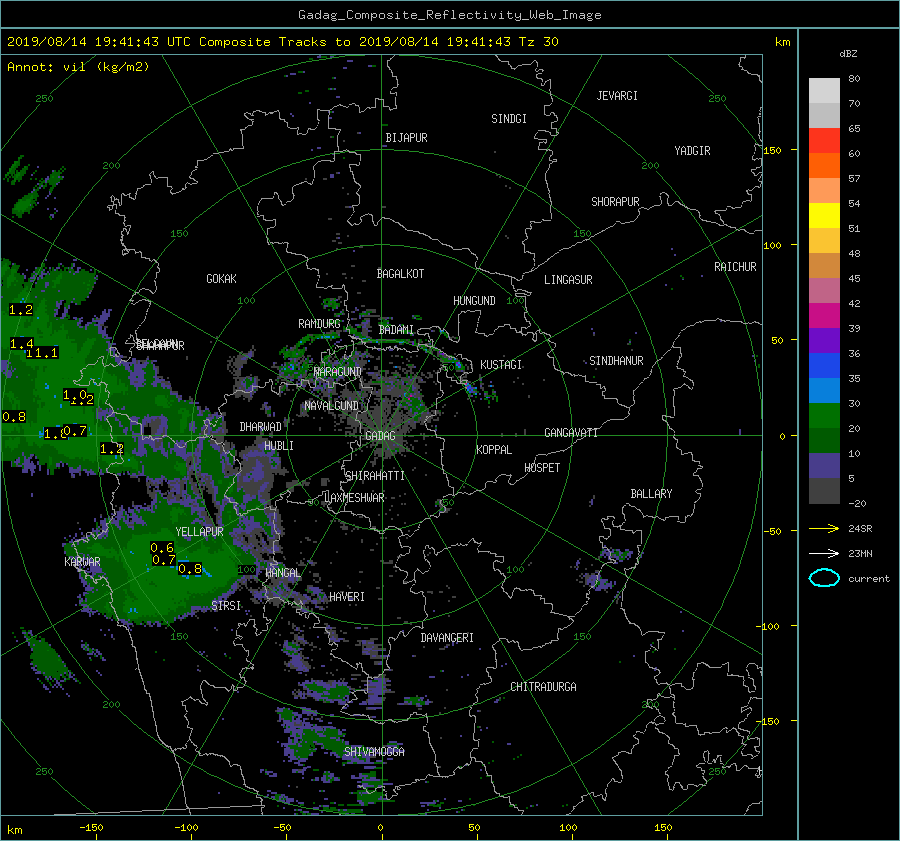Click the BALLARY city label
The height and width of the screenshot is (841, 900).
click(651, 494)
